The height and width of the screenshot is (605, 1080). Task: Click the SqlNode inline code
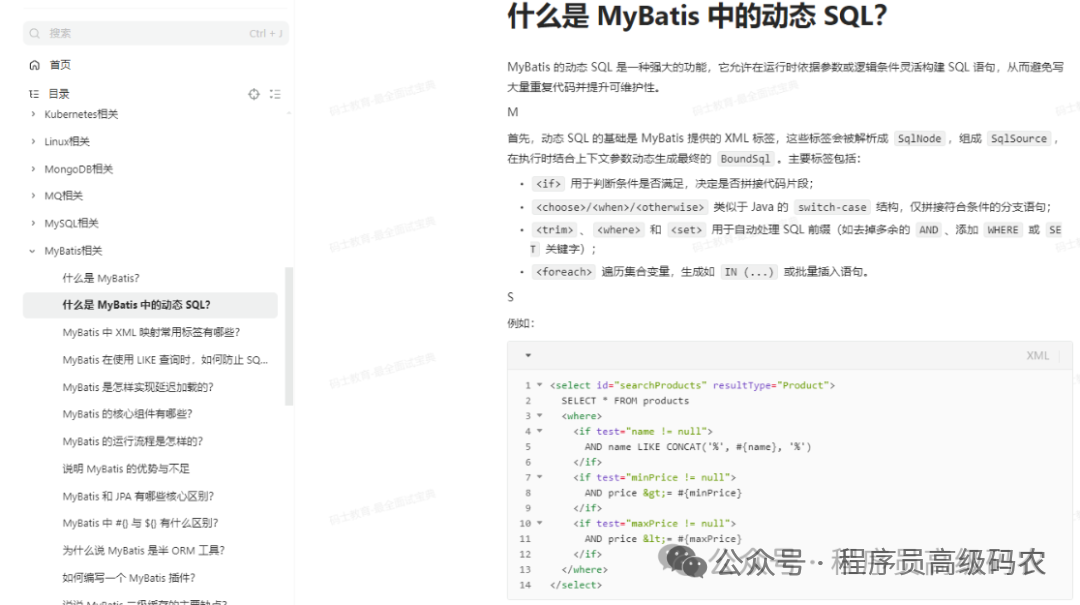(x=919, y=139)
